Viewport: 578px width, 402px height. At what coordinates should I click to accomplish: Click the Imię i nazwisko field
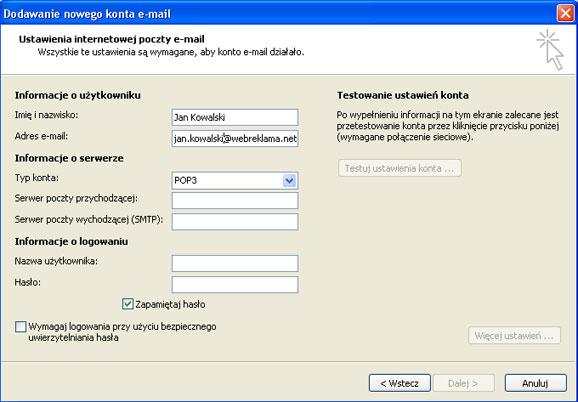tap(235, 118)
